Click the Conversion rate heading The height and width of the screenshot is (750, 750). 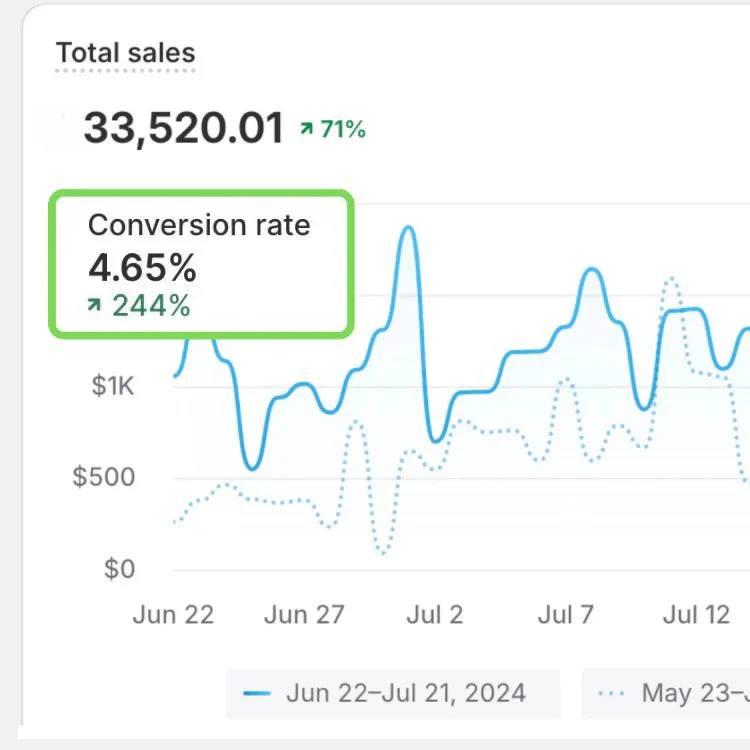(x=199, y=225)
